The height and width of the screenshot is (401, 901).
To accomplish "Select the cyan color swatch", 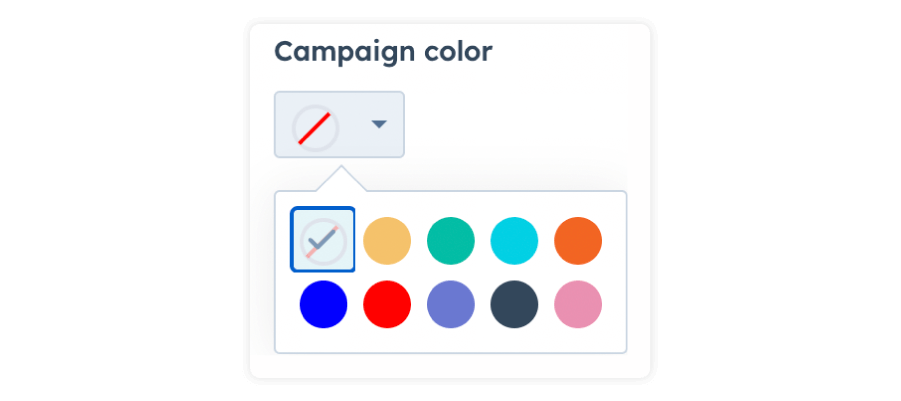I will [x=514, y=241].
